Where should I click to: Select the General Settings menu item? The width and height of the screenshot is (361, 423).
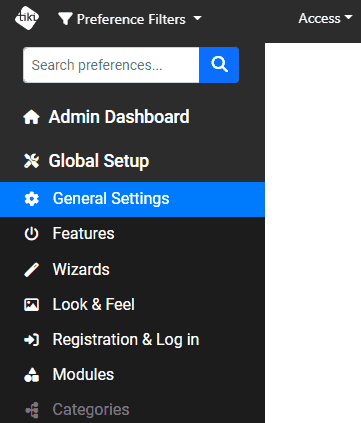[x=132, y=199]
